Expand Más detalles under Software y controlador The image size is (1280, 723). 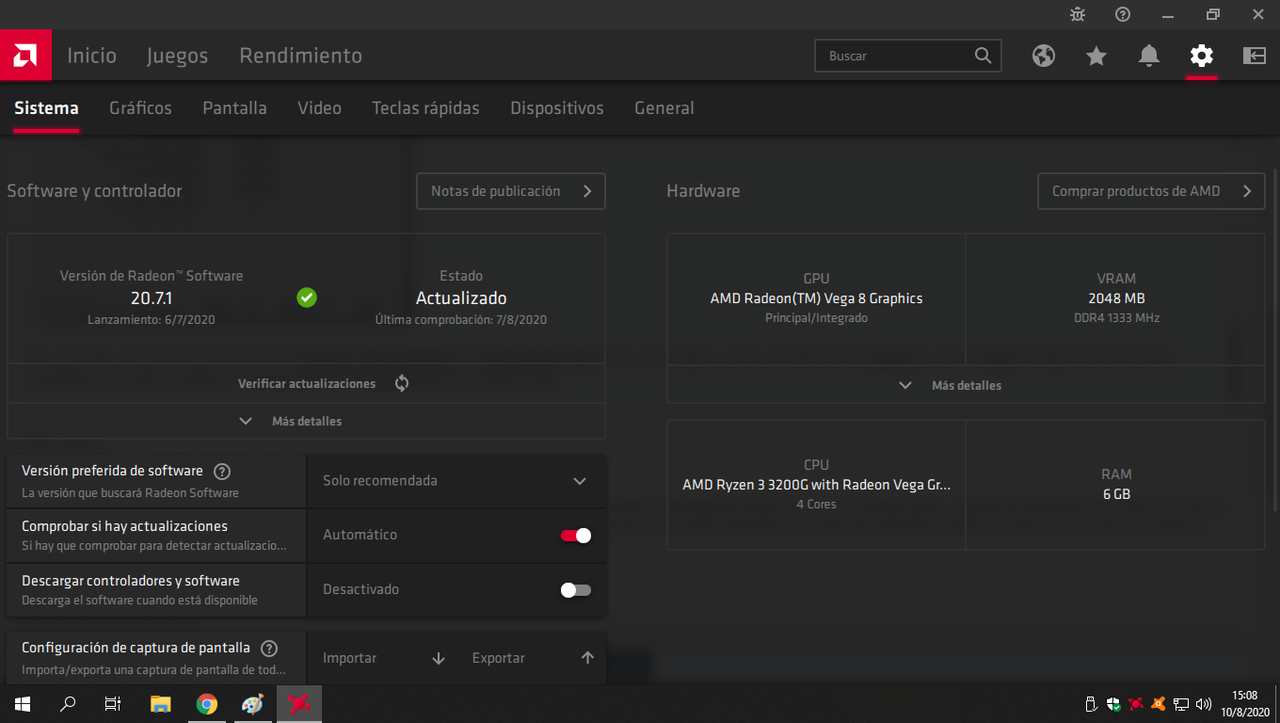tap(306, 421)
